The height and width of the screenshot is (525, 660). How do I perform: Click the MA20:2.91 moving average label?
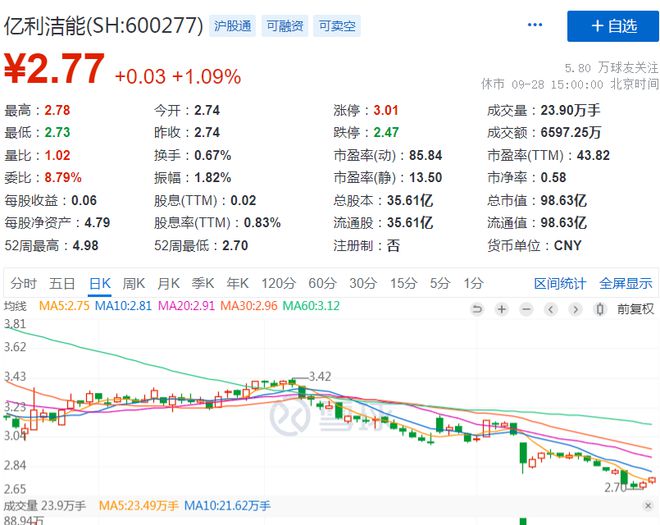click(x=186, y=306)
